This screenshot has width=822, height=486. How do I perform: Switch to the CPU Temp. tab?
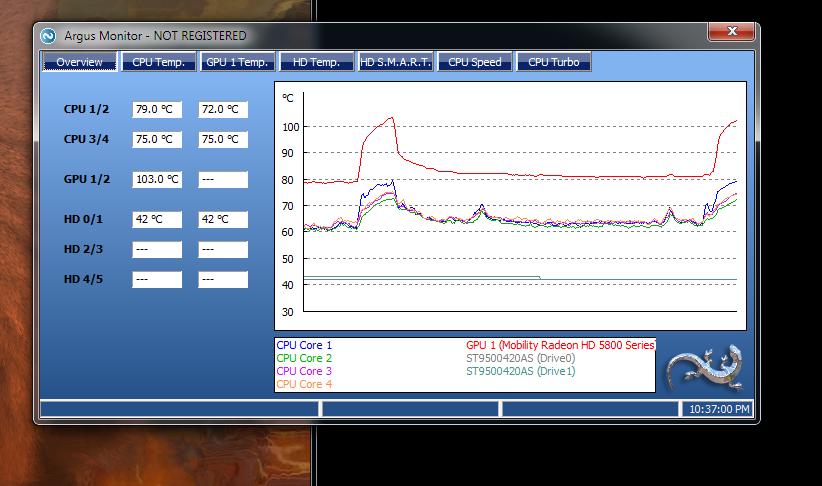click(x=158, y=62)
